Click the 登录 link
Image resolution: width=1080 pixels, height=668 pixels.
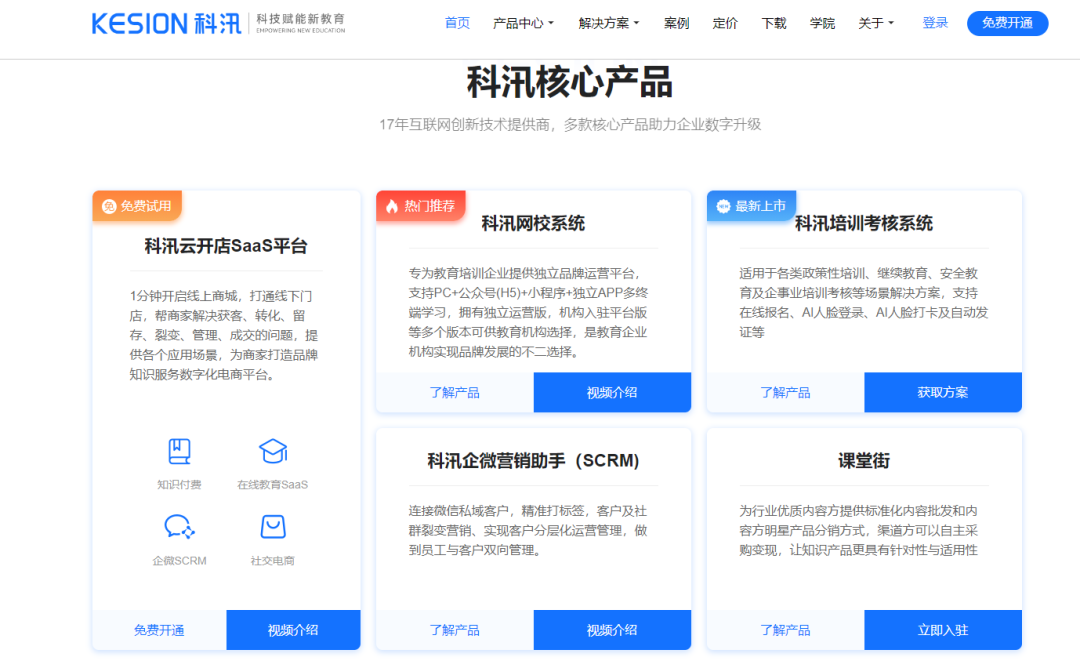tap(935, 23)
